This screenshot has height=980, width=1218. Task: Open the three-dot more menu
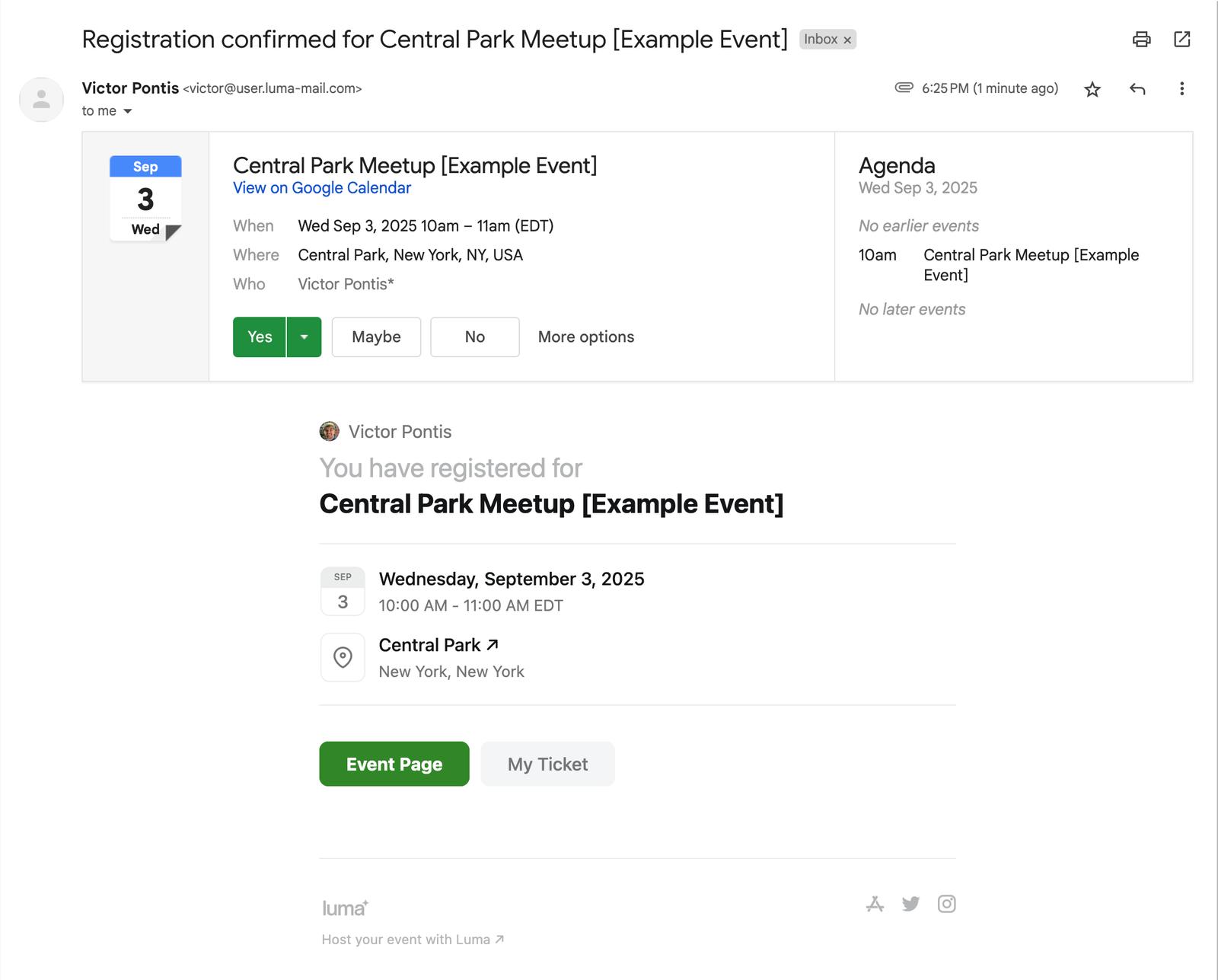pyautogui.click(x=1181, y=89)
